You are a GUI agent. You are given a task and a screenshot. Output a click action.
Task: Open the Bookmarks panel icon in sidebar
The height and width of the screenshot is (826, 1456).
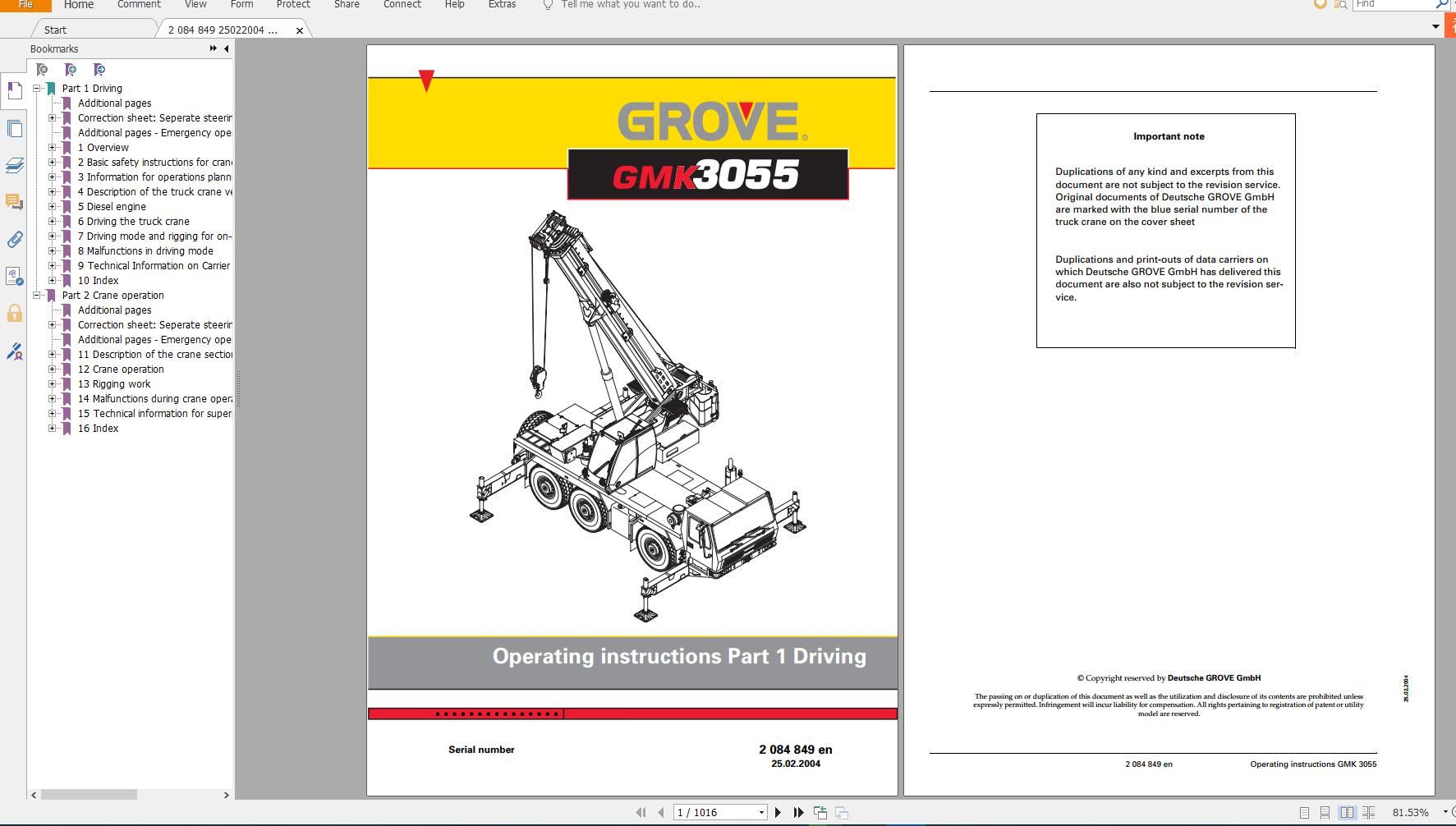click(14, 90)
